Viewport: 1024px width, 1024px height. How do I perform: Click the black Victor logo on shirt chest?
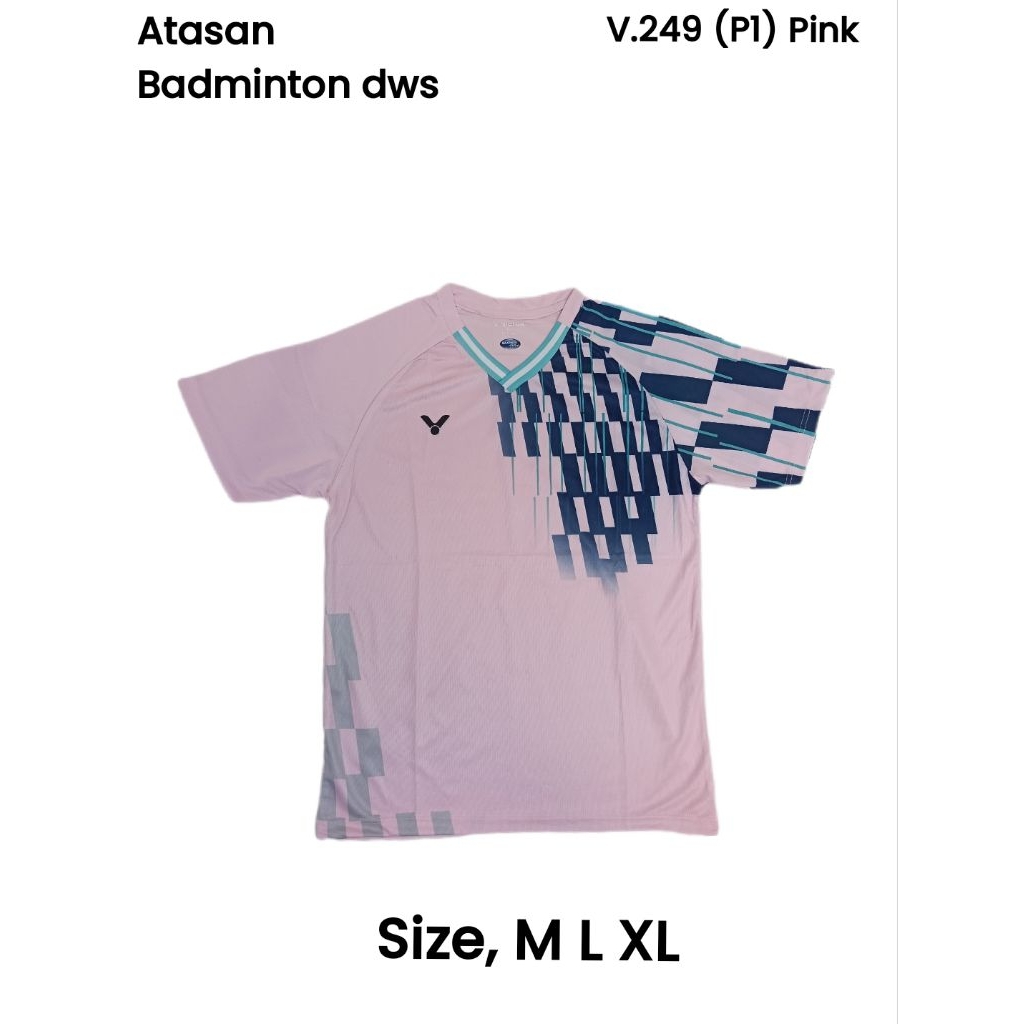[x=432, y=424]
